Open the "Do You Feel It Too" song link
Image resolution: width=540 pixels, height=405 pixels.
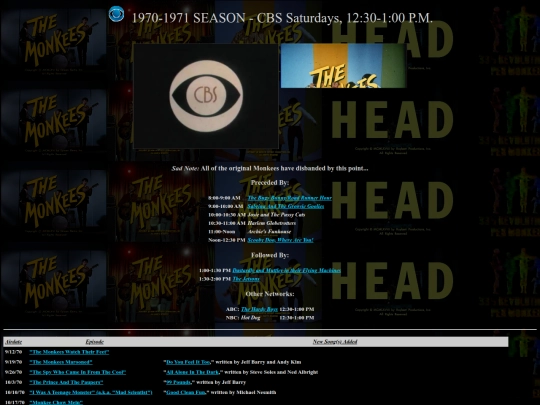pyautogui.click(x=188, y=362)
